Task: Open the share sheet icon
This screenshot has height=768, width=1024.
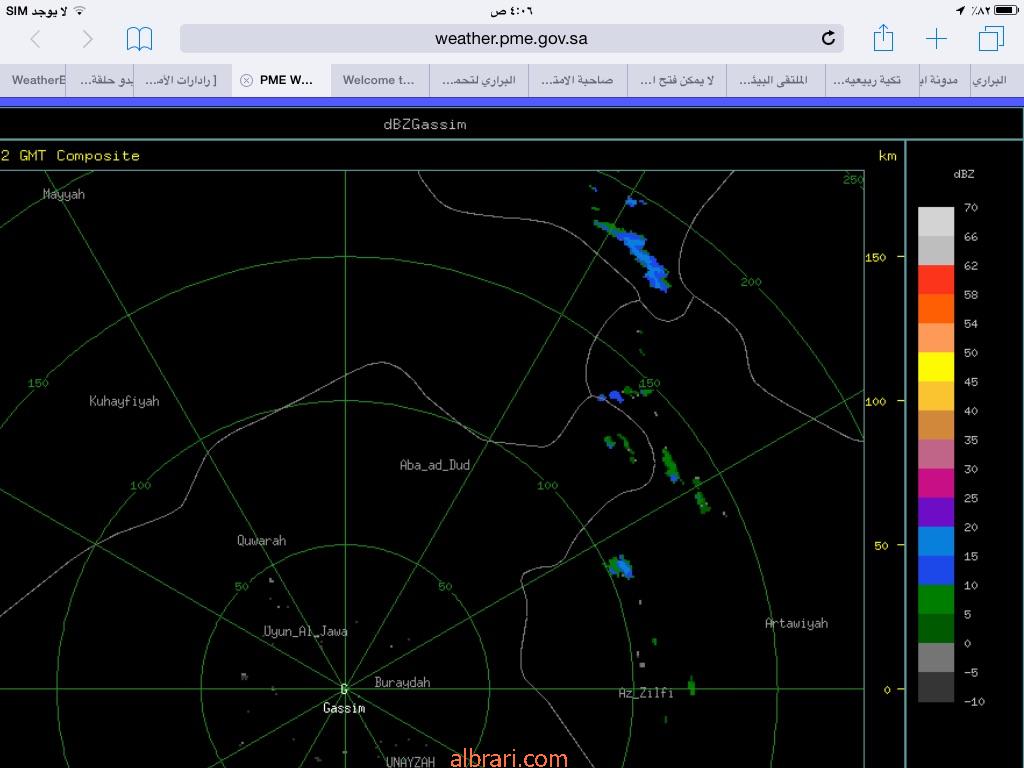Action: 883,37
